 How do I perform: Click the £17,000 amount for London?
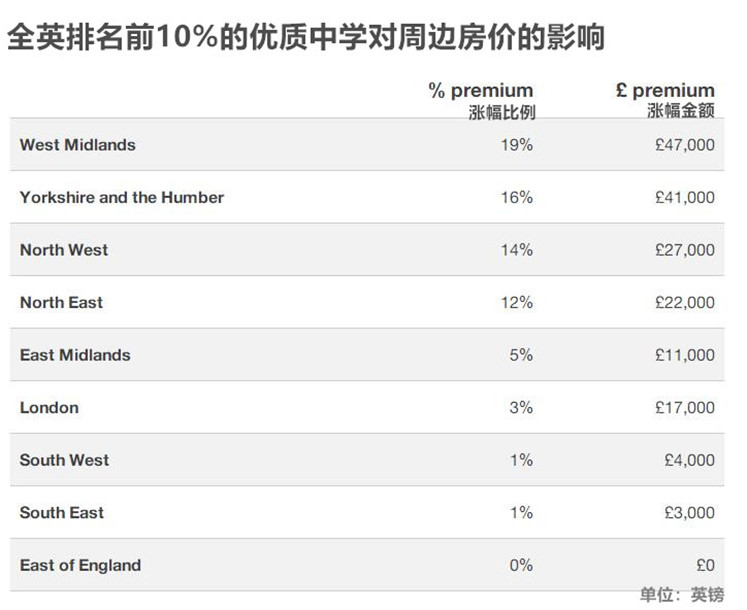tap(685, 407)
